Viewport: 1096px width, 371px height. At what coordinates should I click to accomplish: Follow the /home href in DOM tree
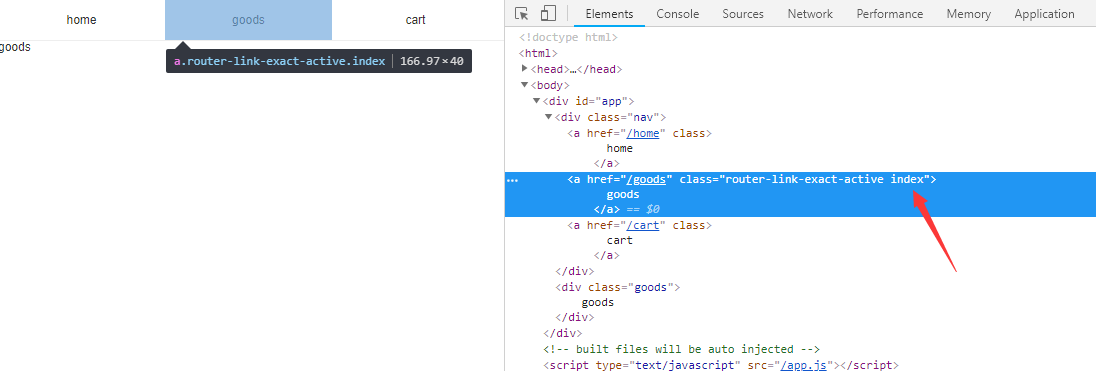(x=643, y=133)
